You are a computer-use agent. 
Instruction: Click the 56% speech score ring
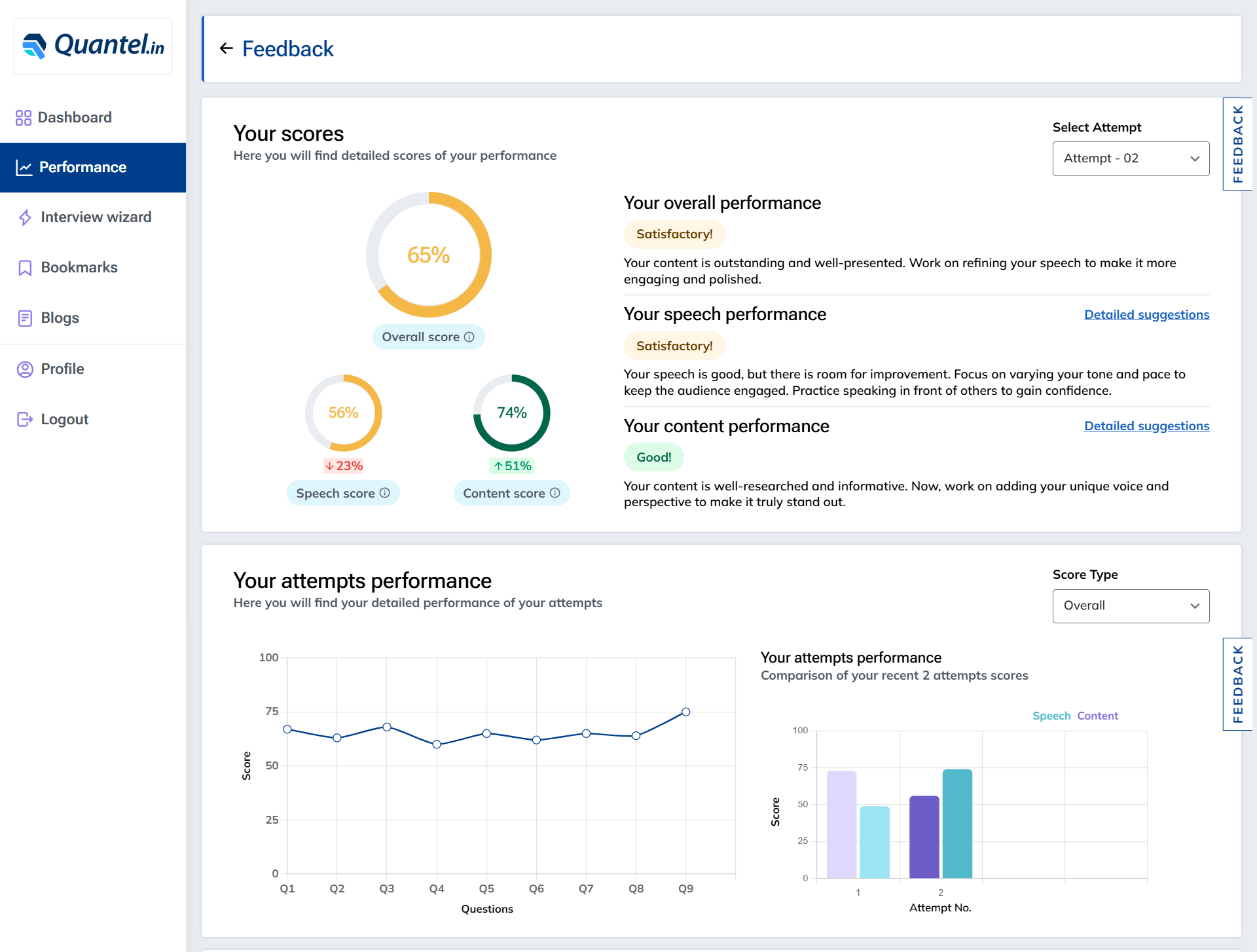[x=343, y=412]
